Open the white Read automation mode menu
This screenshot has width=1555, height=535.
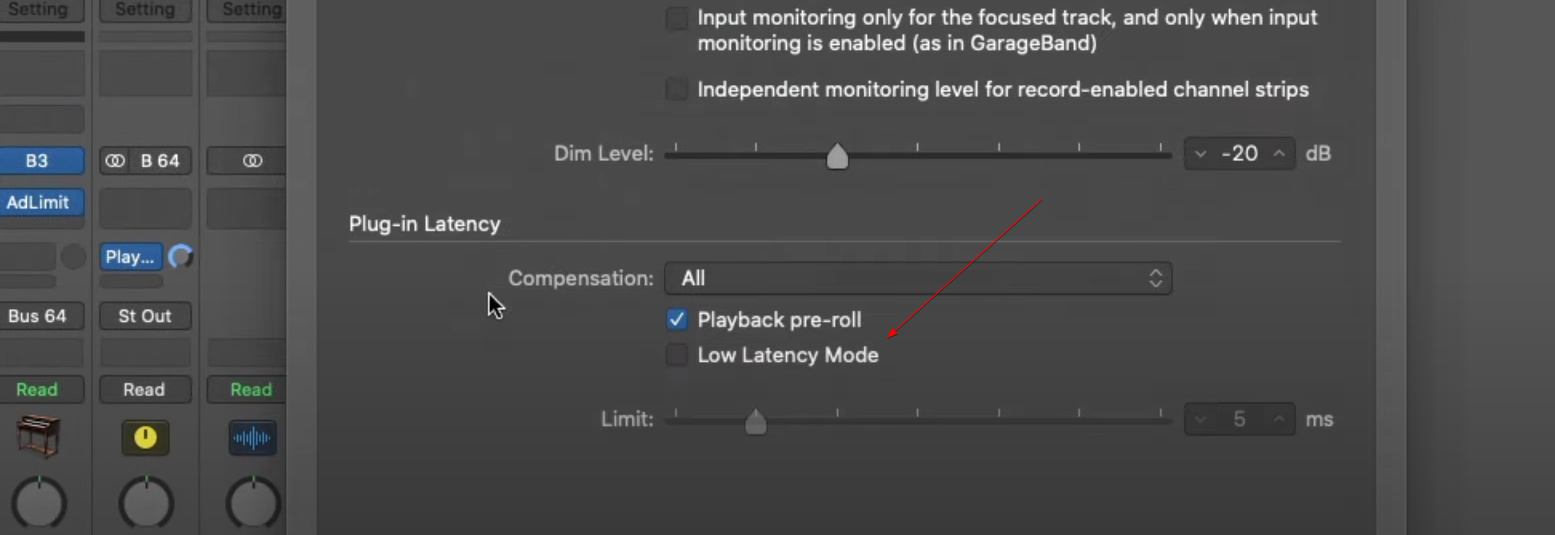click(x=145, y=389)
